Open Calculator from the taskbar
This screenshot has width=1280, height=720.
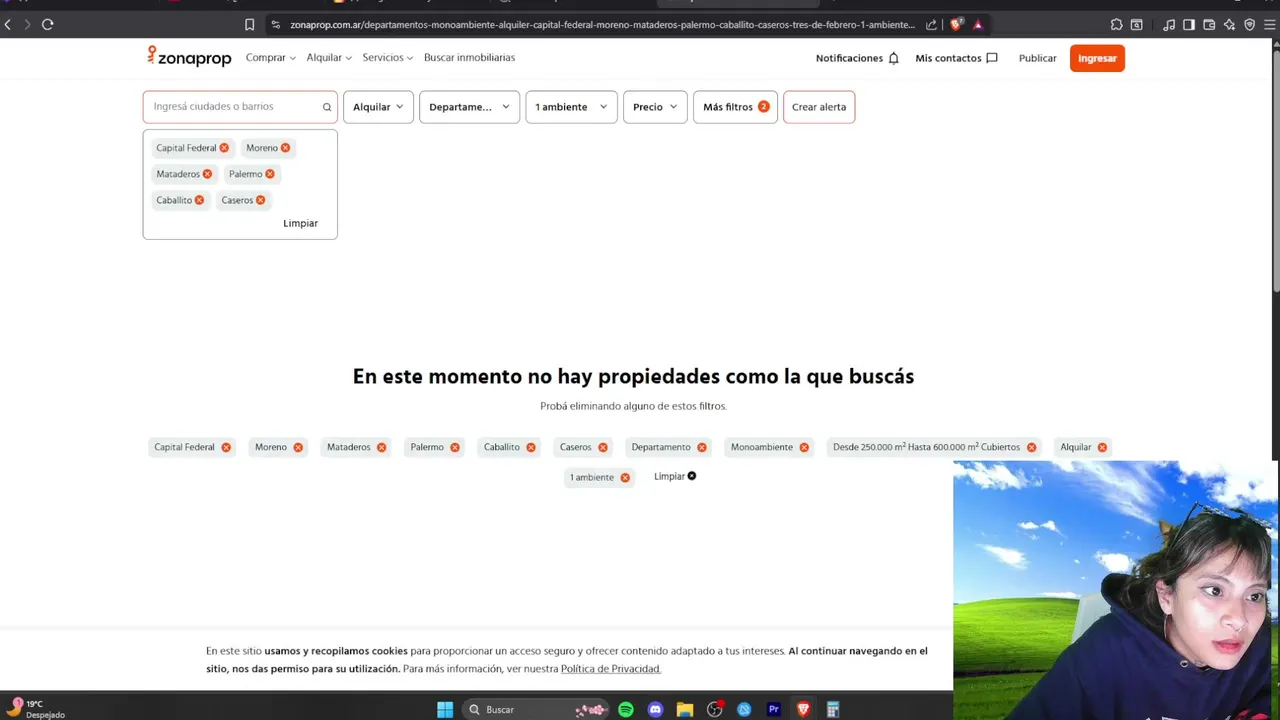coord(832,709)
